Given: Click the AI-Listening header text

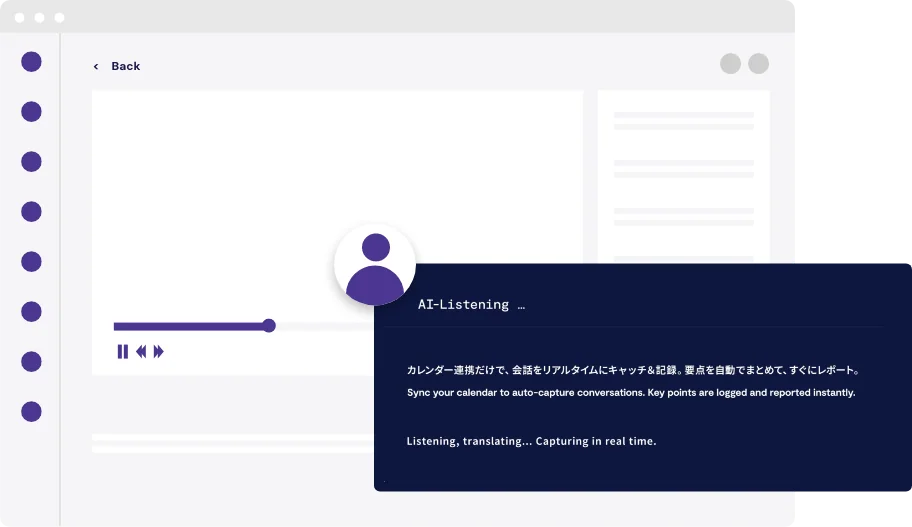Looking at the screenshot, I should tap(471, 304).
